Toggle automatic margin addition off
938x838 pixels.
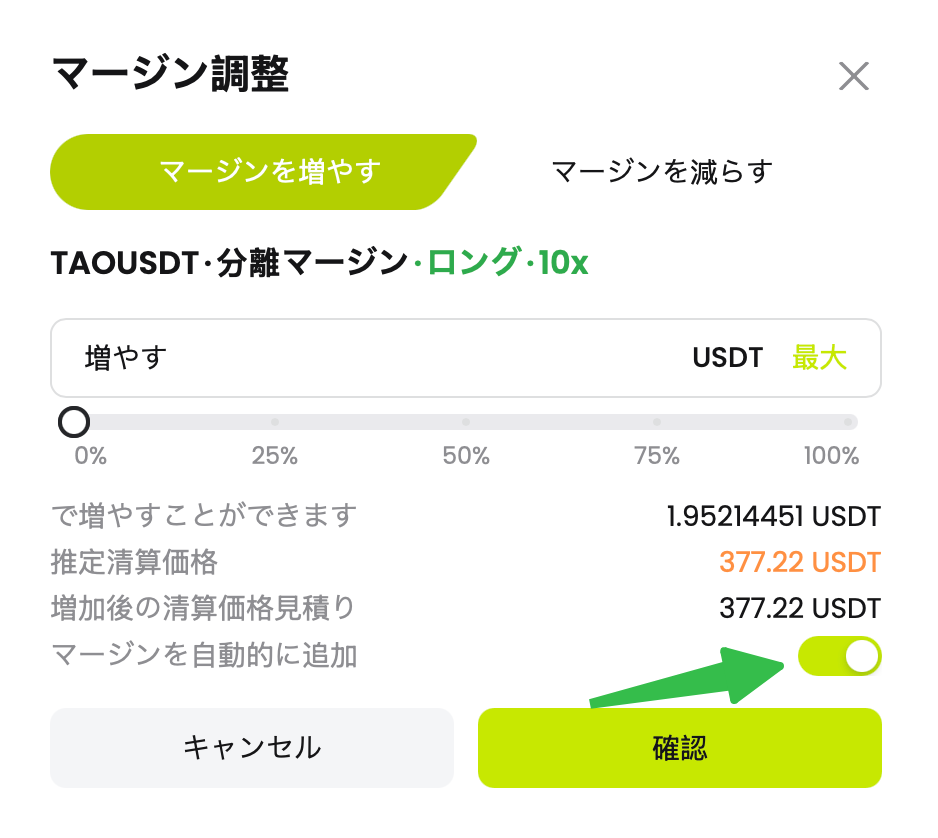pyautogui.click(x=841, y=656)
